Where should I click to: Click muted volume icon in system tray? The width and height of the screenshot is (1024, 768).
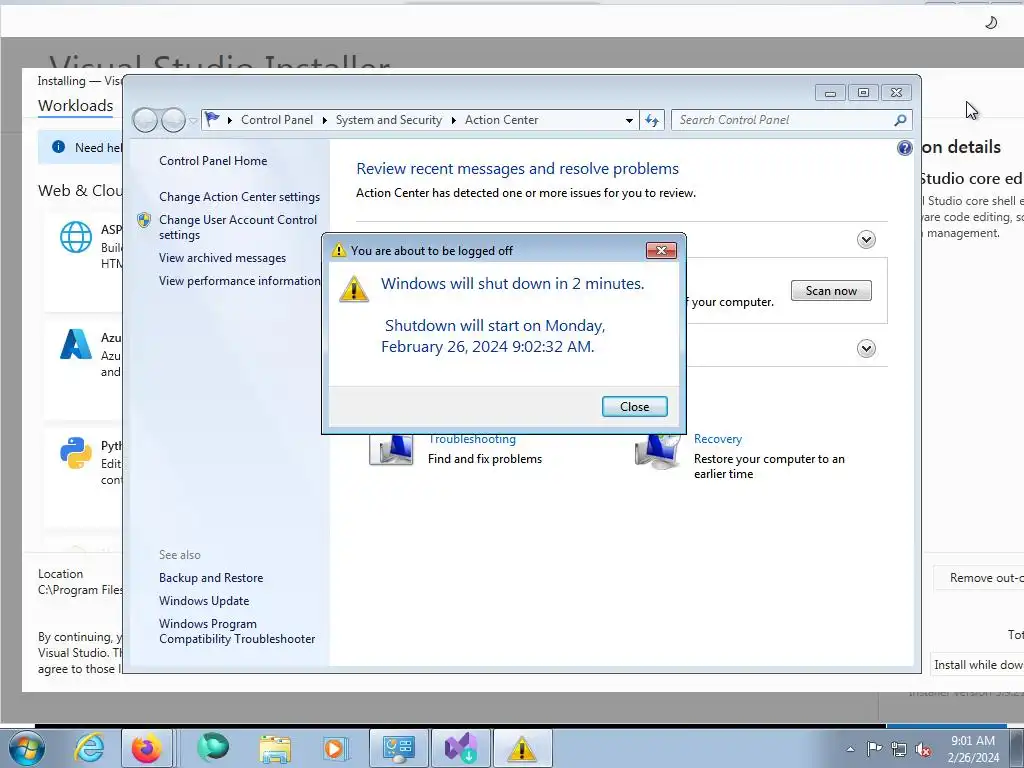(x=923, y=749)
